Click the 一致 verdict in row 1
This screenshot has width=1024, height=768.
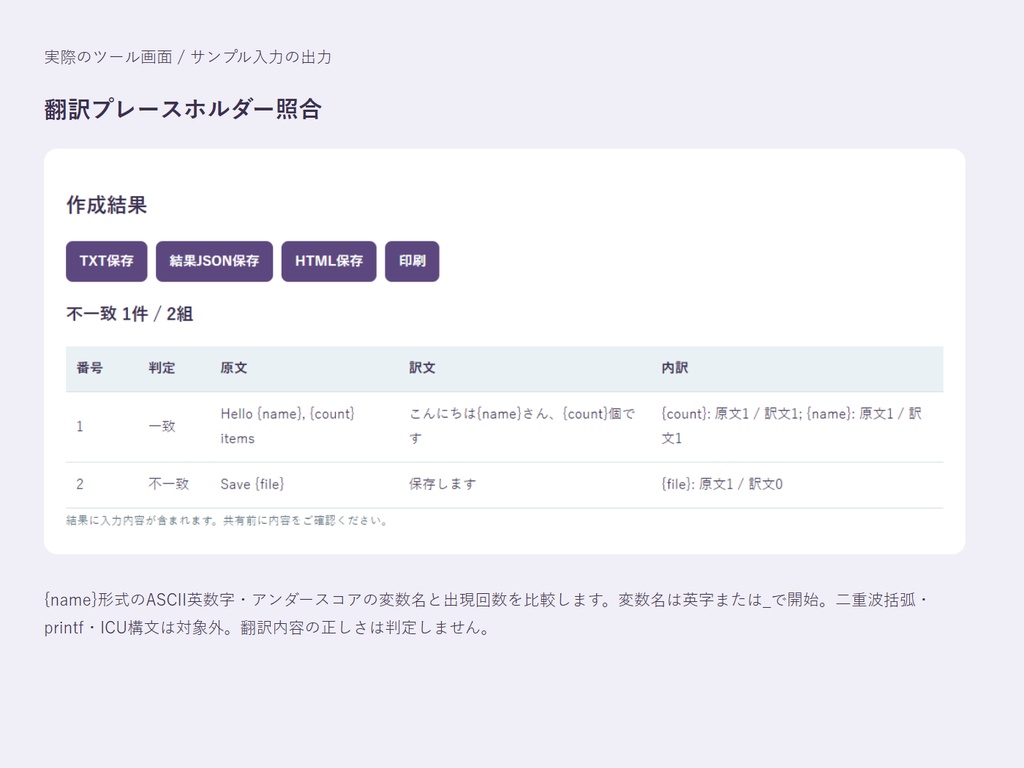point(162,426)
